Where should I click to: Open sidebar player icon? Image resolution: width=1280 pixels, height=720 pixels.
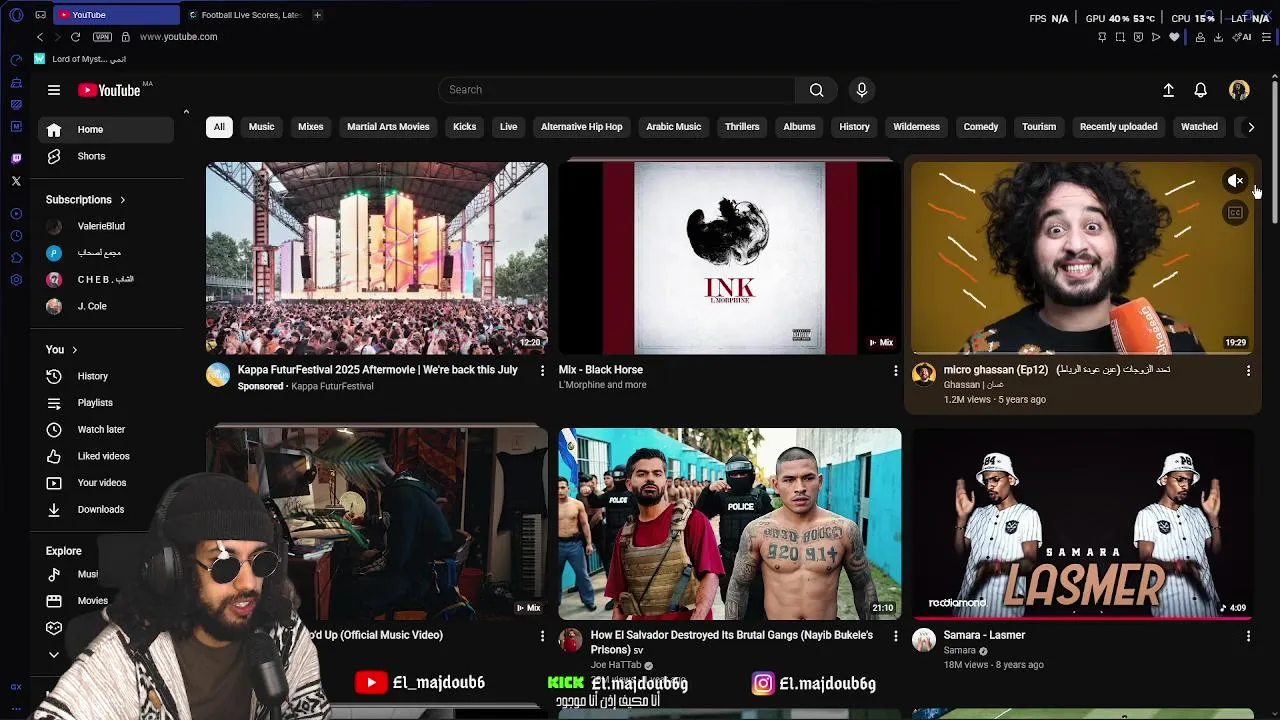16,214
